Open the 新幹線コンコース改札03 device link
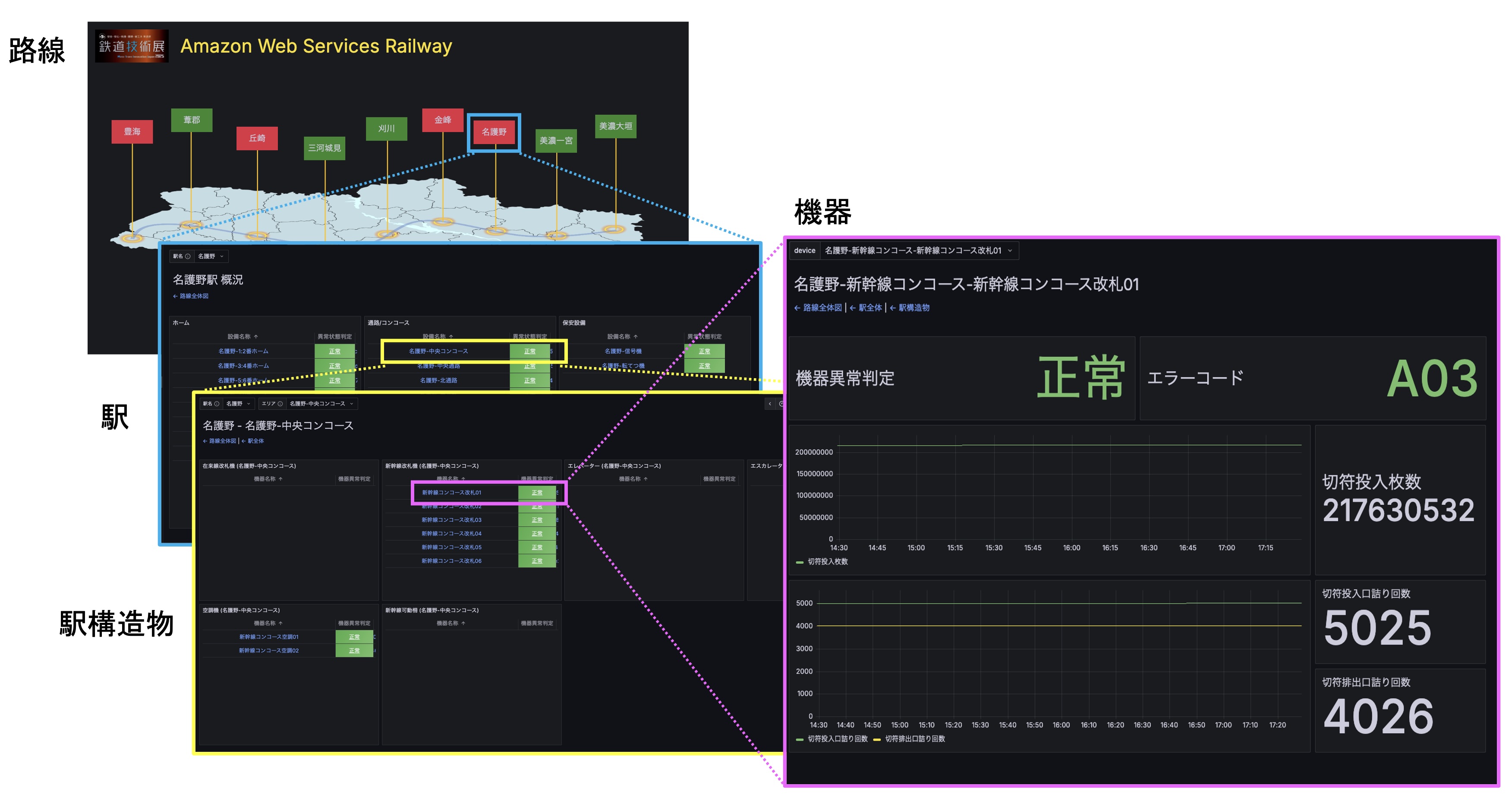Image resolution: width=1512 pixels, height=798 pixels. coord(451,520)
